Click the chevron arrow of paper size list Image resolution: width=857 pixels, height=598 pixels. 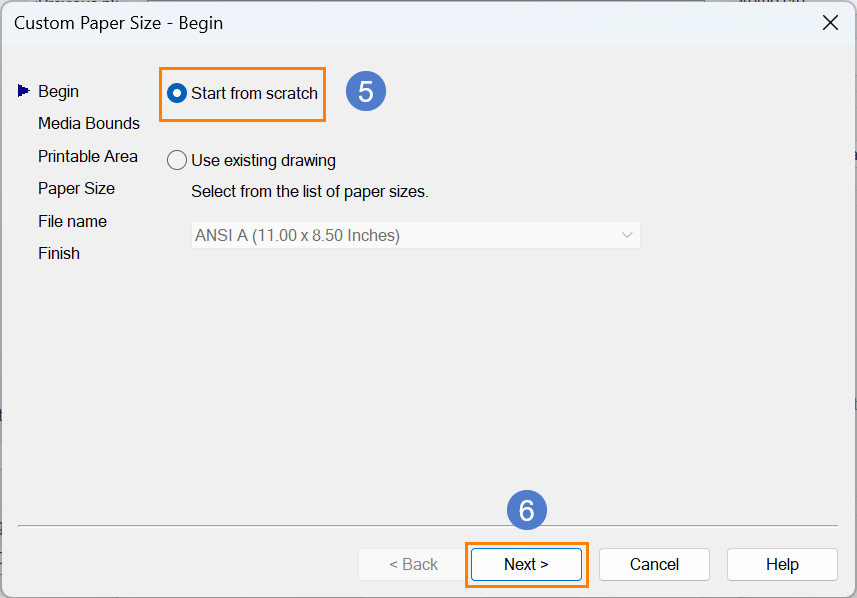coord(627,235)
